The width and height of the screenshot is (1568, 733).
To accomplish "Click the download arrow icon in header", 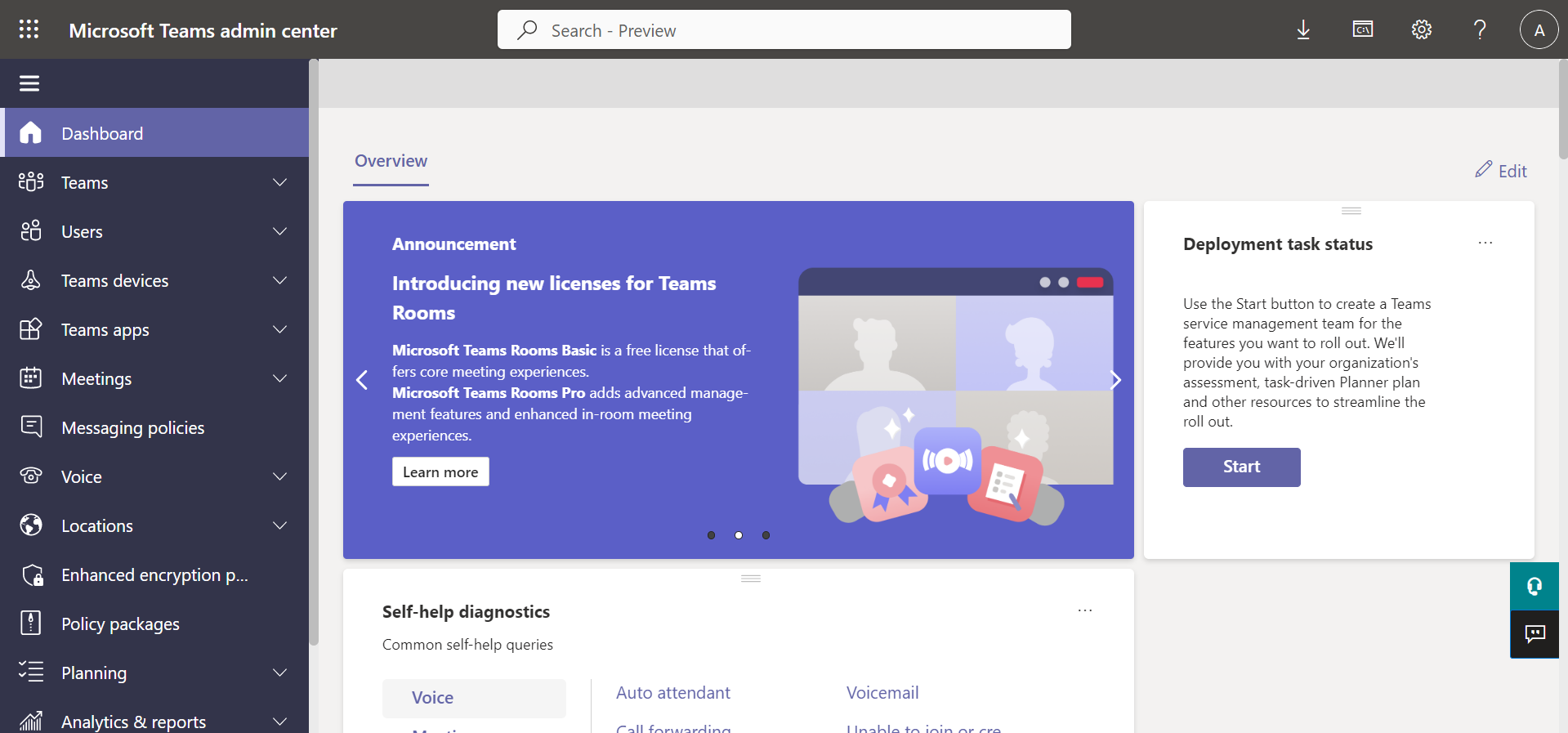I will point(1303,30).
